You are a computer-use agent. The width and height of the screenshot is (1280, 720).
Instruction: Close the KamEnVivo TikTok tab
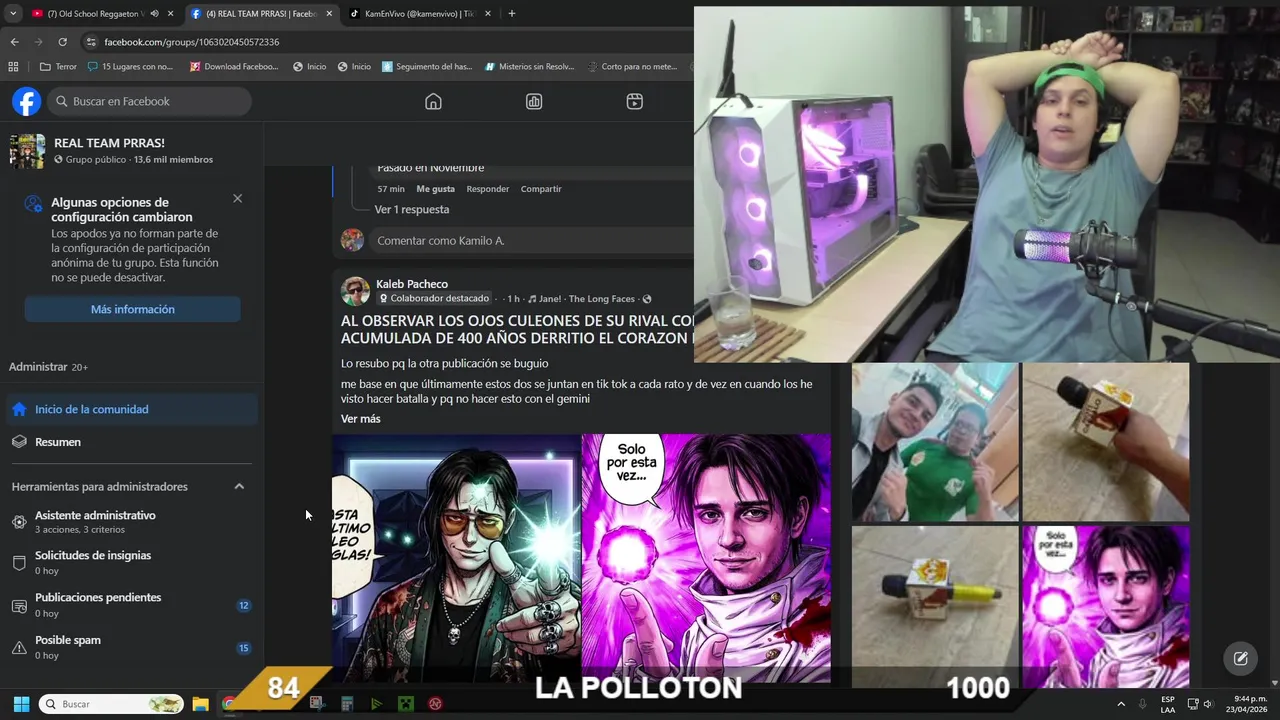tap(490, 14)
